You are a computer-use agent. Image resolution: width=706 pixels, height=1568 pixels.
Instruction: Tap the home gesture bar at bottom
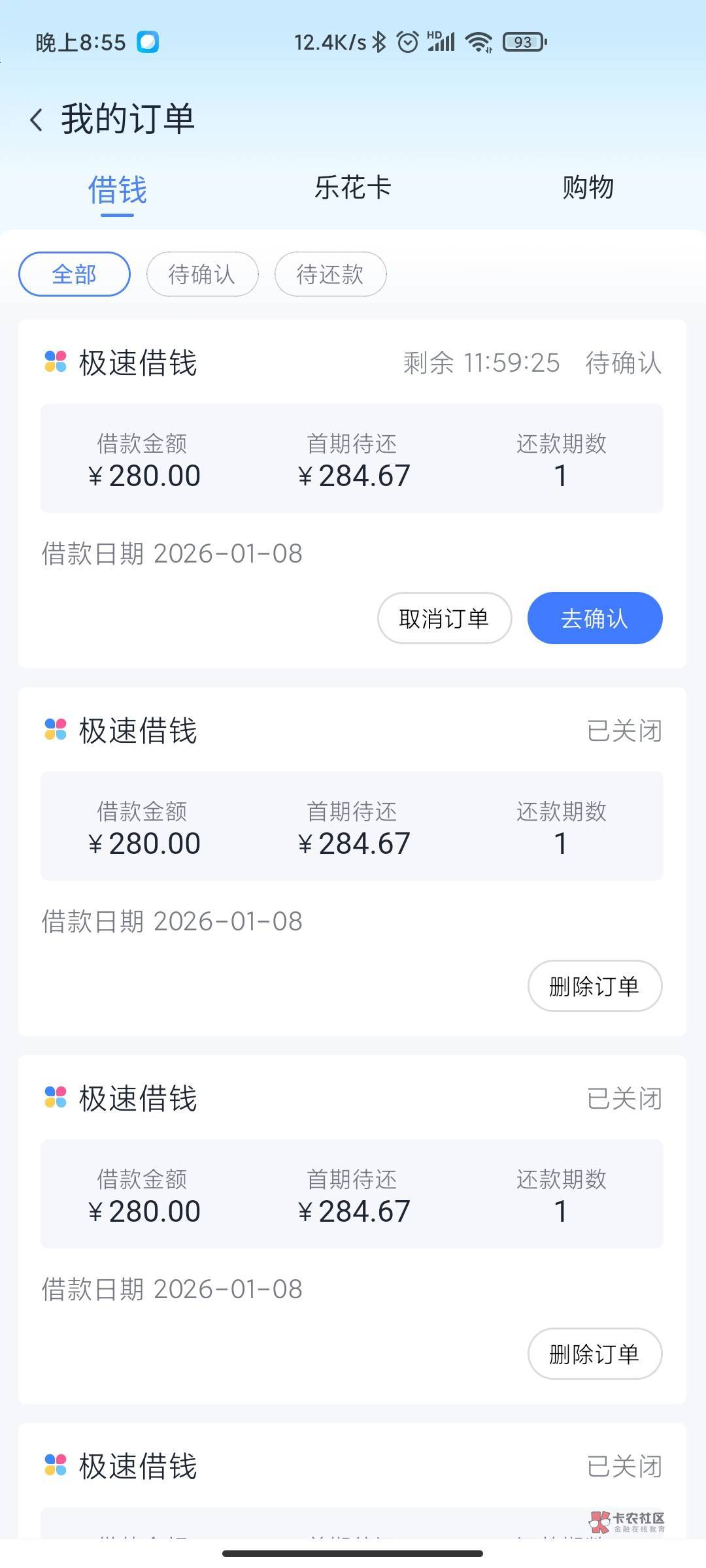(x=353, y=1554)
